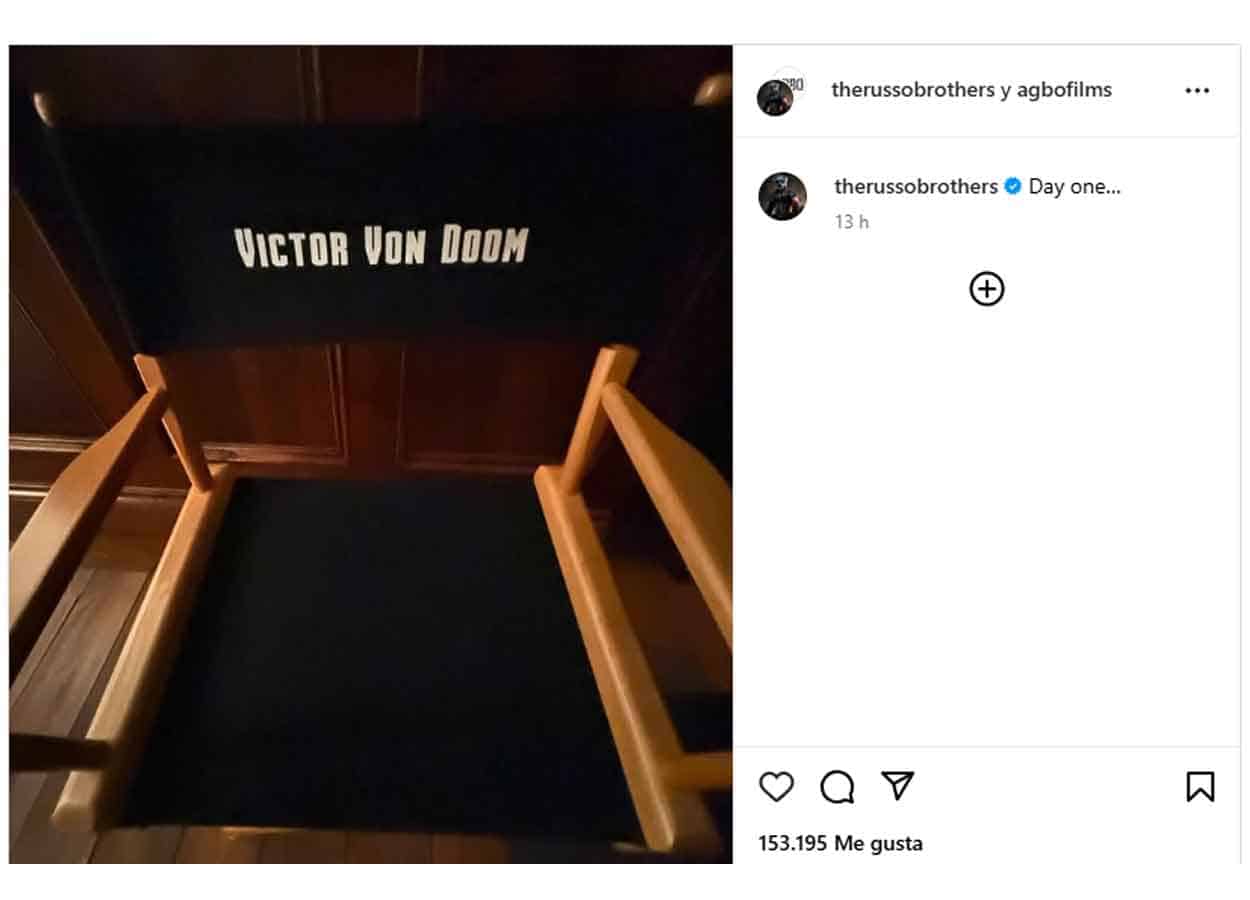Save the post with the bookmark icon
This screenshot has height=900, width=1250.
point(1200,787)
